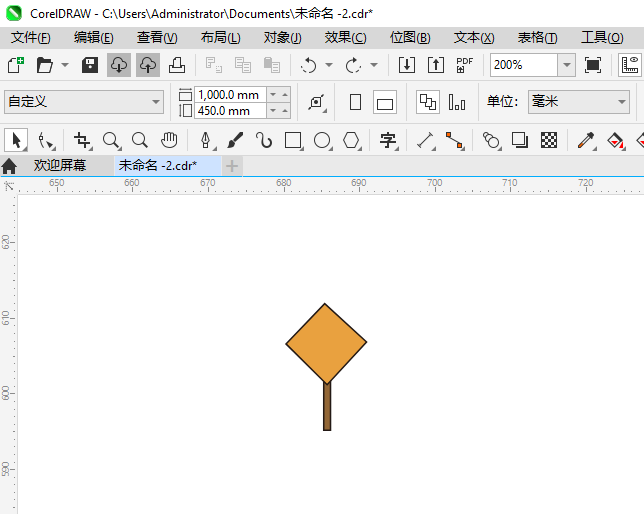This screenshot has width=644, height=514.
Task: Open the 对象(J) menu
Action: click(x=283, y=38)
